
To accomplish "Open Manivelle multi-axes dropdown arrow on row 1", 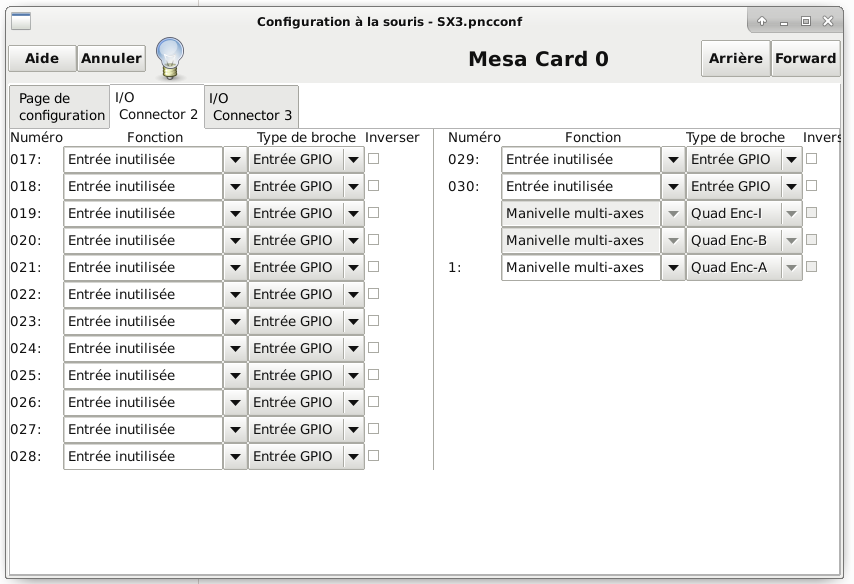I will [673, 267].
